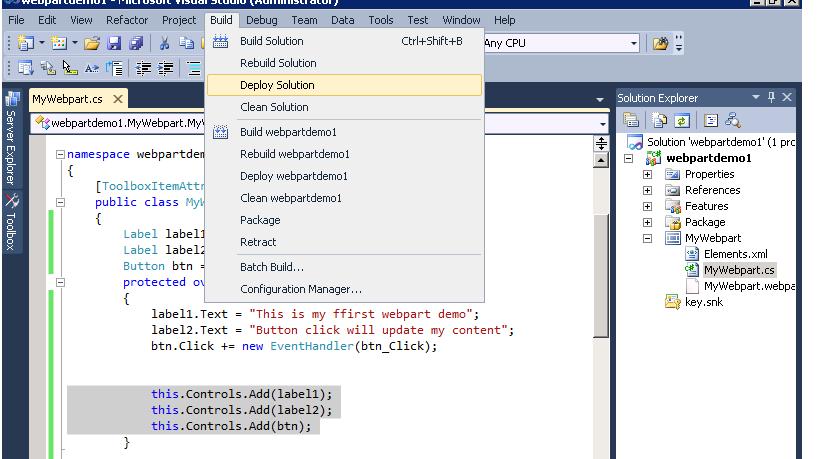Select key.snk in Solution Explorer
Image resolution: width=834 pixels, height=459 pixels.
coord(704,302)
